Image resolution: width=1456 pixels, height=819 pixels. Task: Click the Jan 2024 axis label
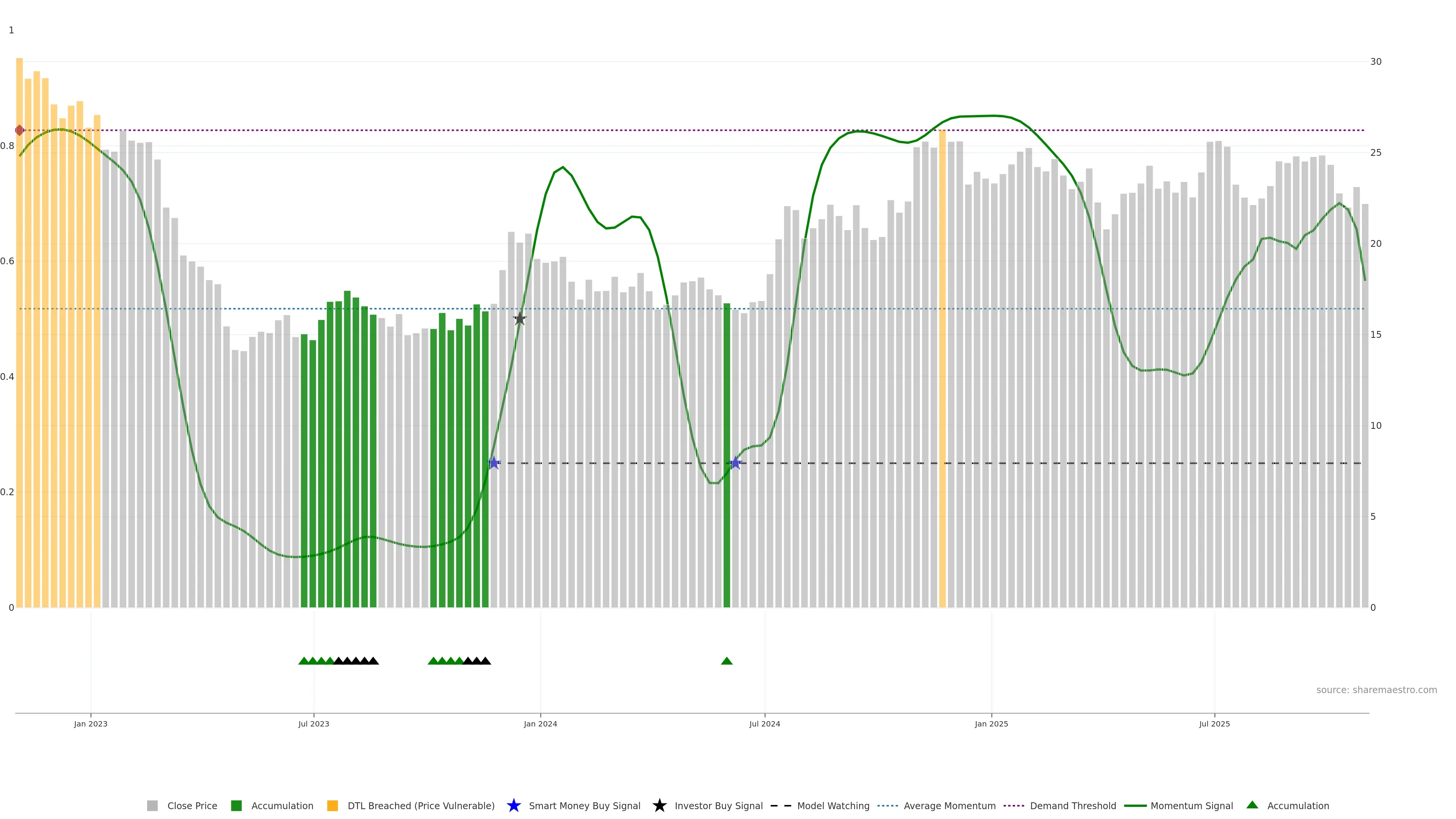(x=540, y=724)
